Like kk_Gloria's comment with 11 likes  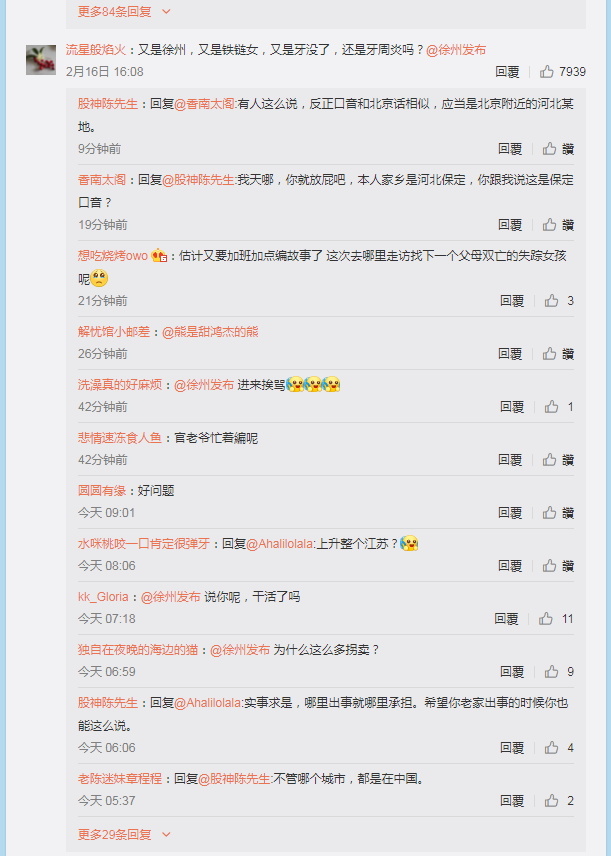545,619
